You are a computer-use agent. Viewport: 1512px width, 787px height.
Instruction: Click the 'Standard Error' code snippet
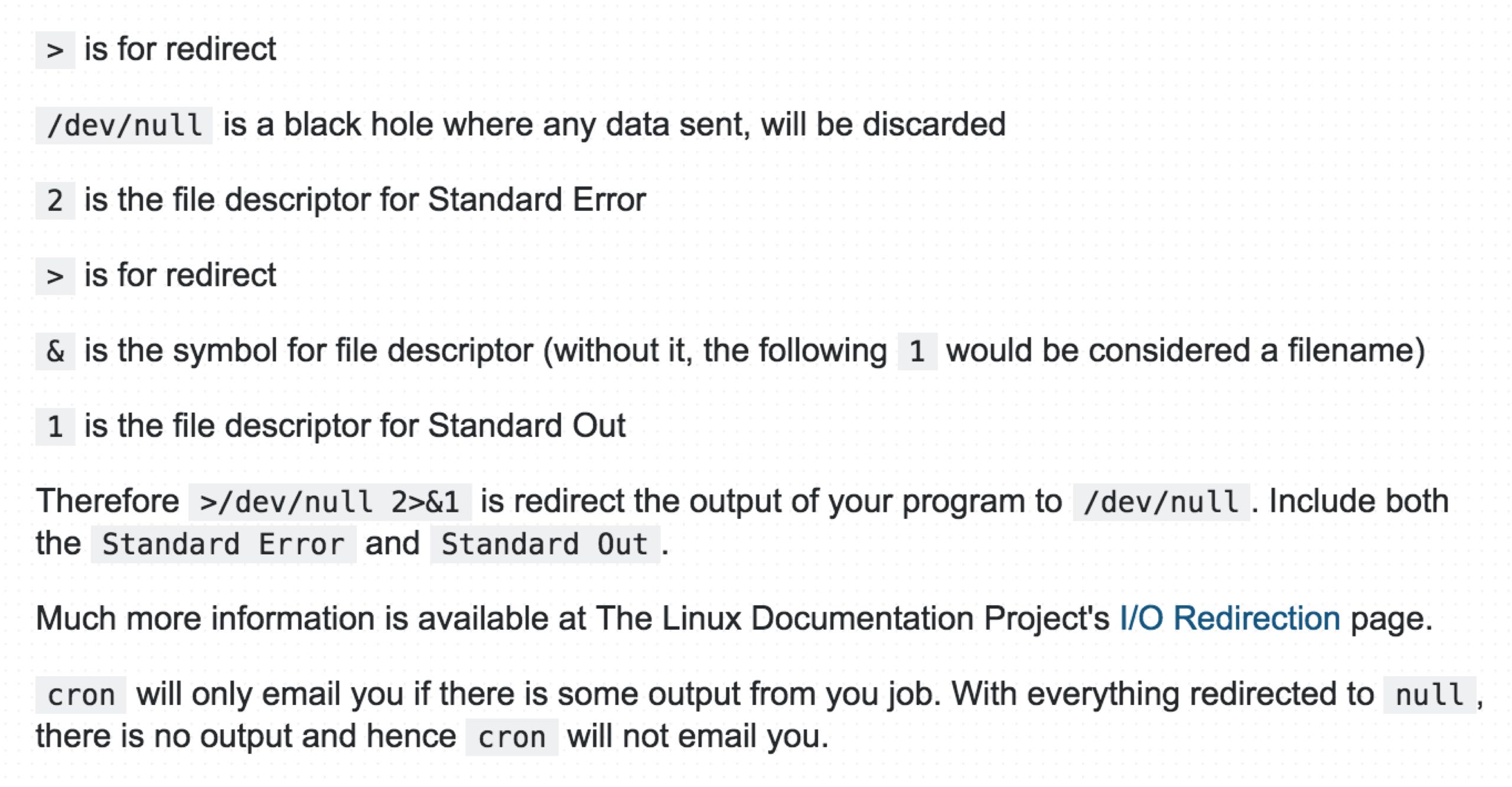223,544
